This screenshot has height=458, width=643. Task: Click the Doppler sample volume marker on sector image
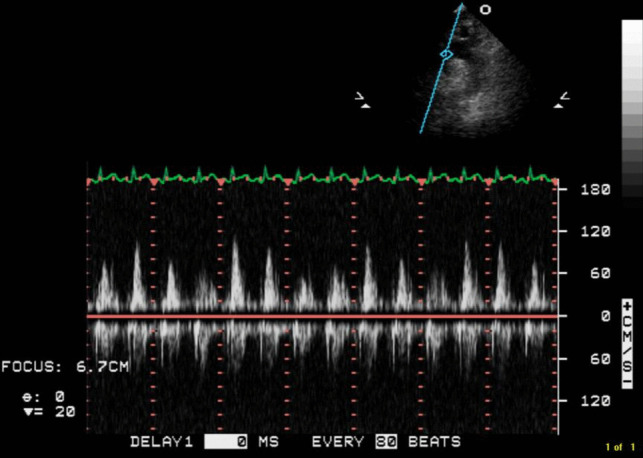coord(447,54)
